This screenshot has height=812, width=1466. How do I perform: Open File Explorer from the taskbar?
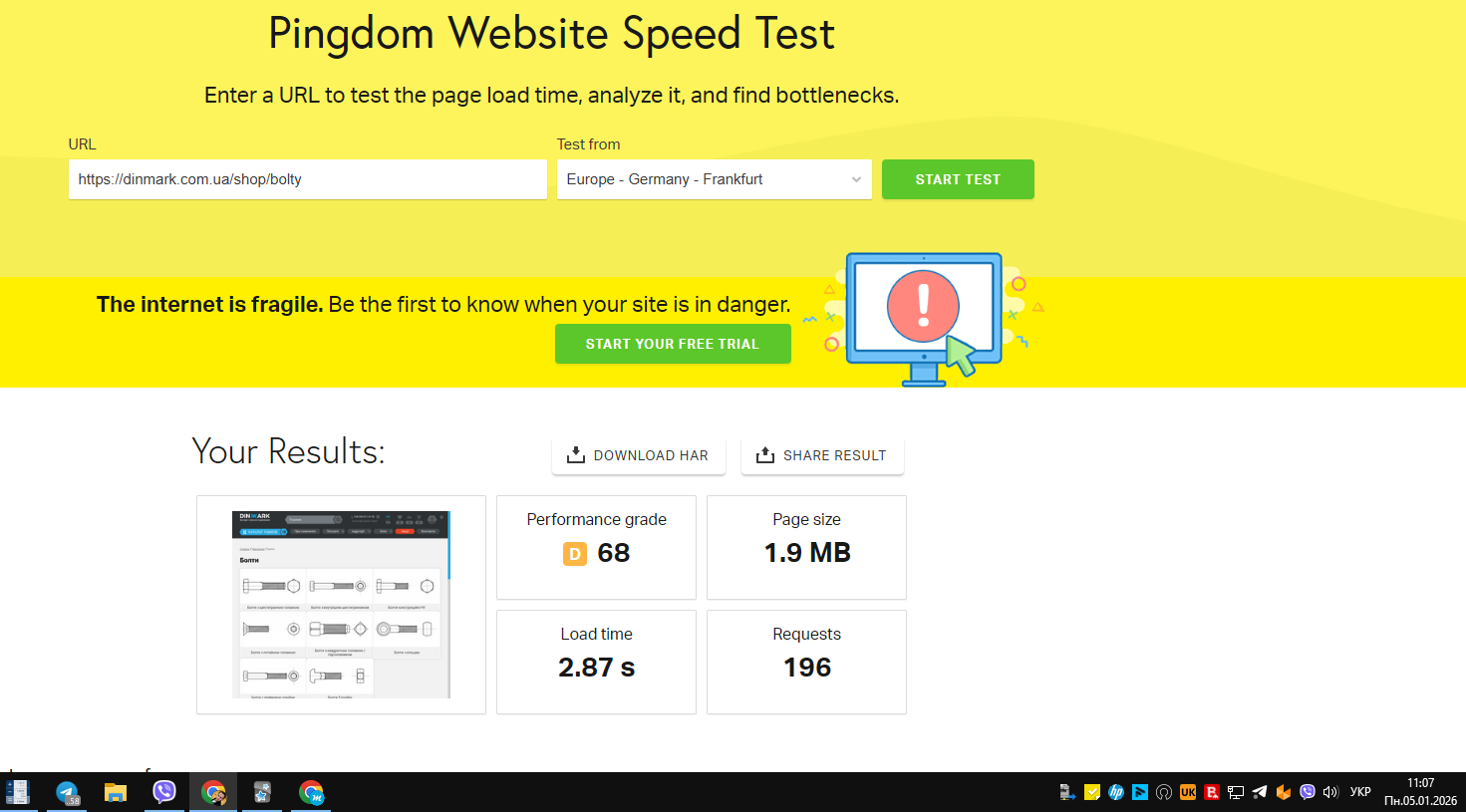[116, 792]
